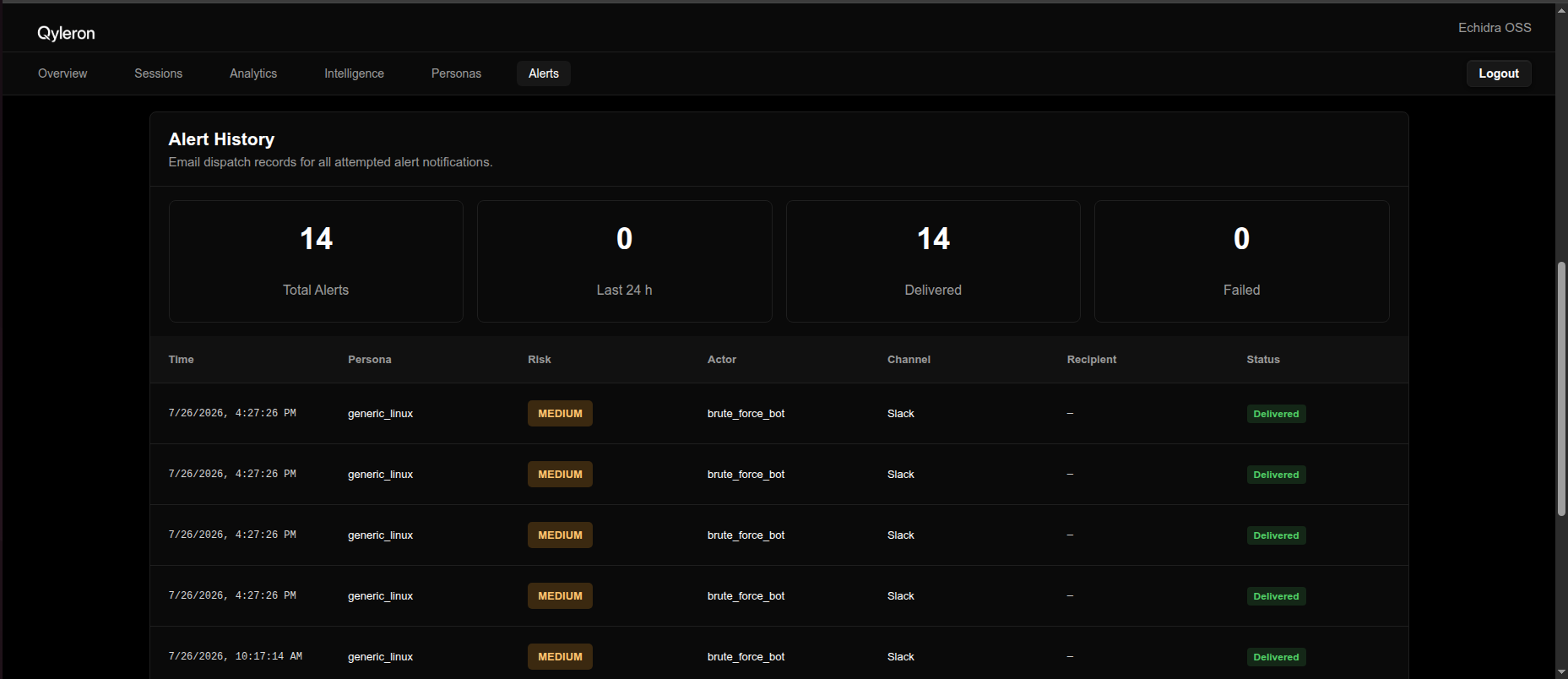1568x679 pixels.
Task: Go to the Sessions tab
Action: 158,73
